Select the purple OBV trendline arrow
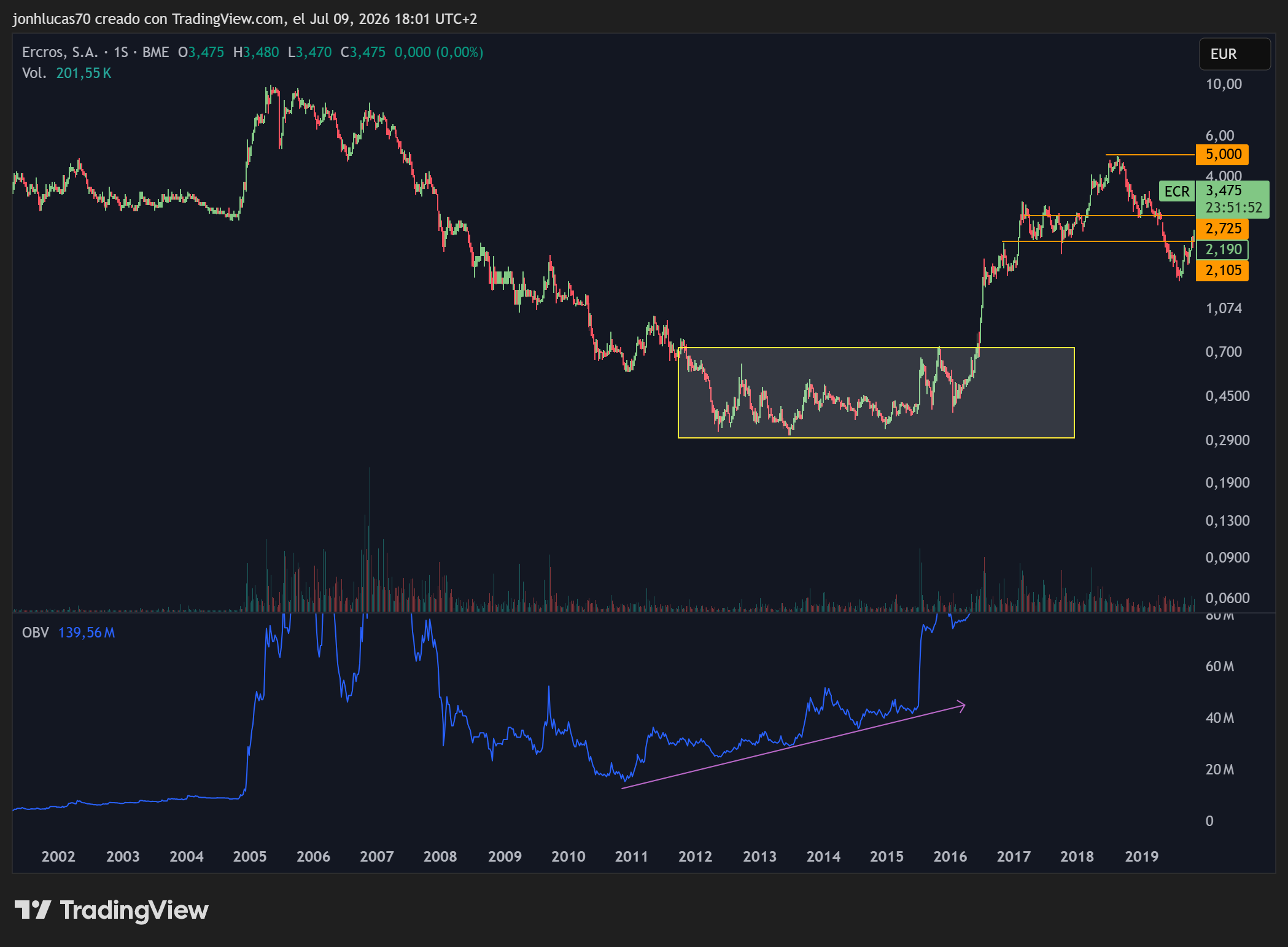Image resolution: width=1288 pixels, height=947 pixels. point(793,747)
